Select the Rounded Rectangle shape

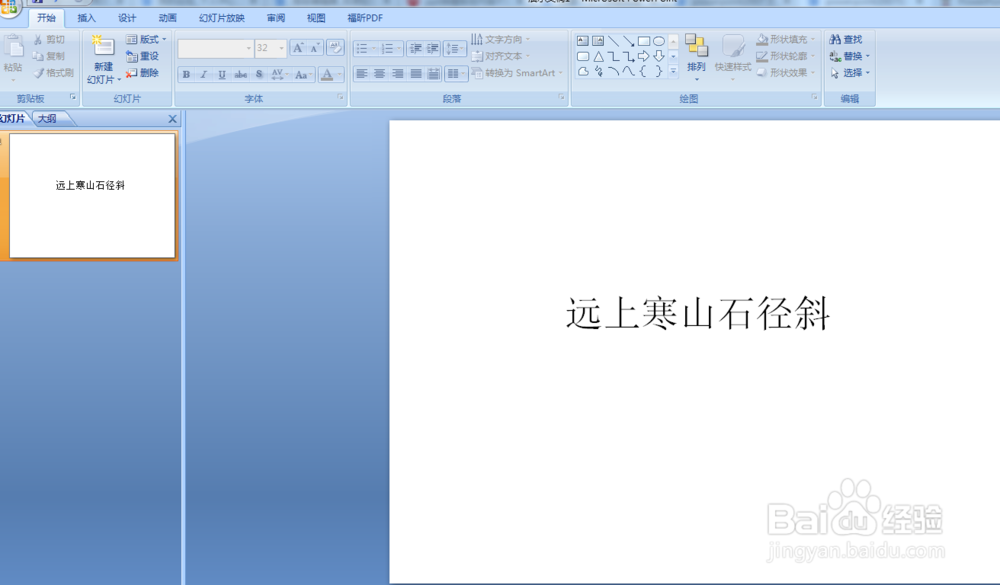(583, 56)
